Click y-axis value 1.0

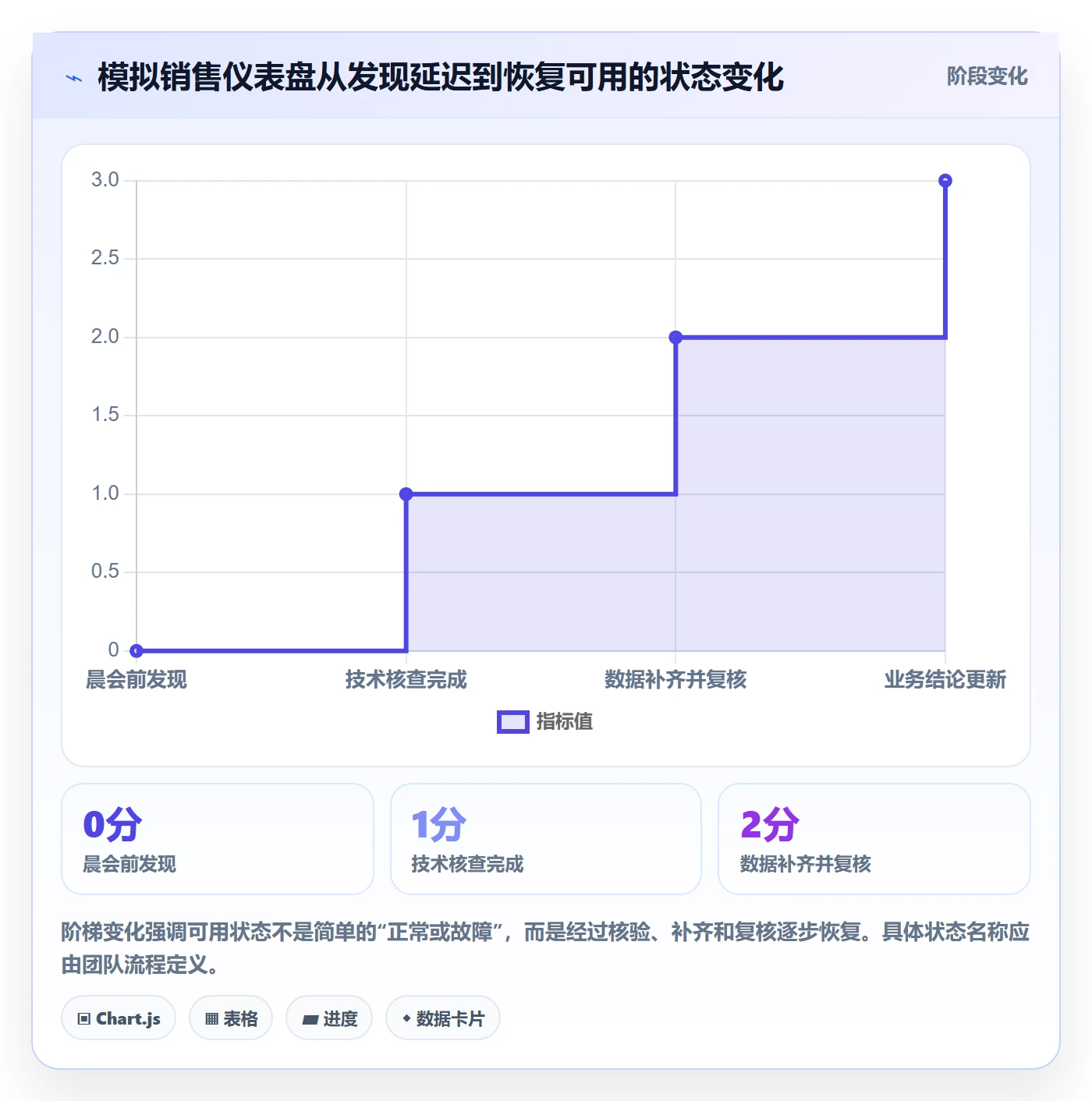tap(105, 494)
